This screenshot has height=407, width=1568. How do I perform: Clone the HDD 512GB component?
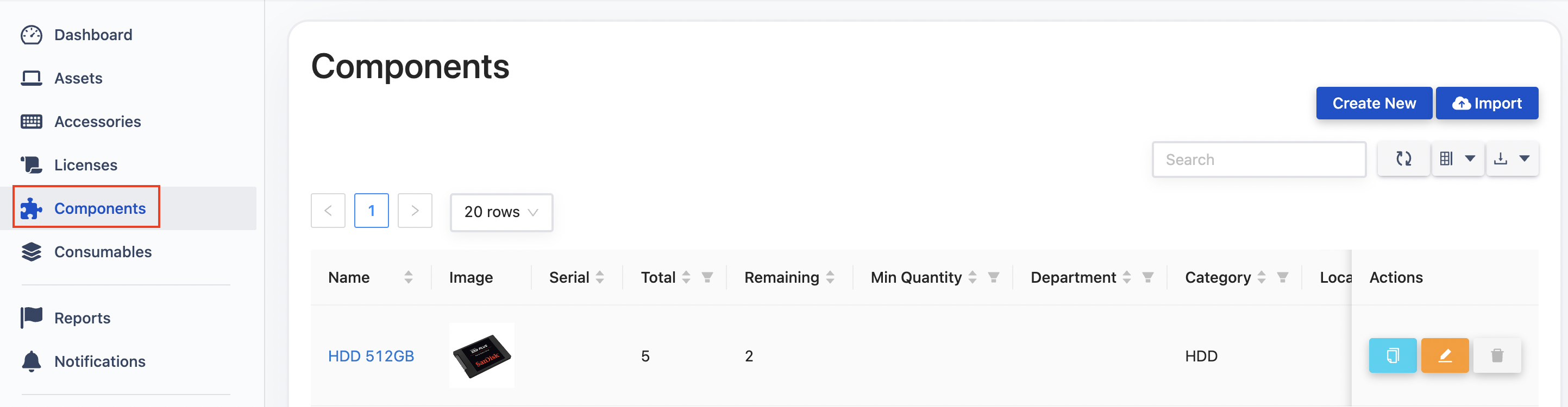tap(1392, 355)
